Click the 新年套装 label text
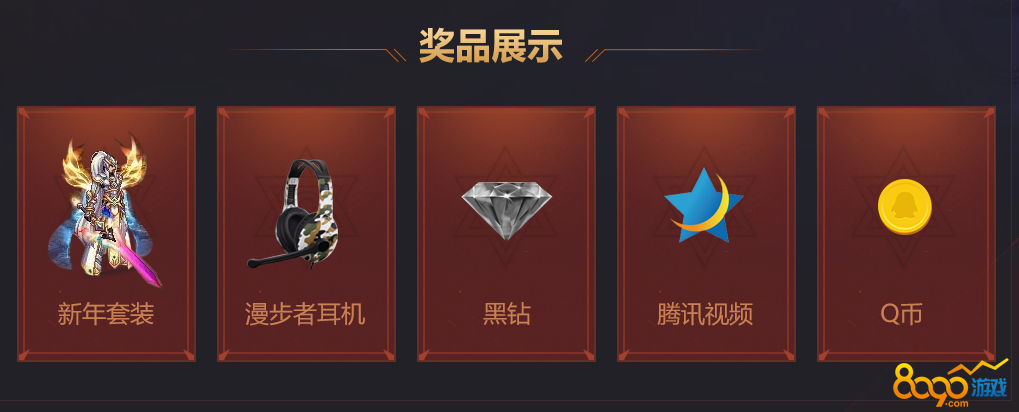The height and width of the screenshot is (412, 1019). pos(106,315)
